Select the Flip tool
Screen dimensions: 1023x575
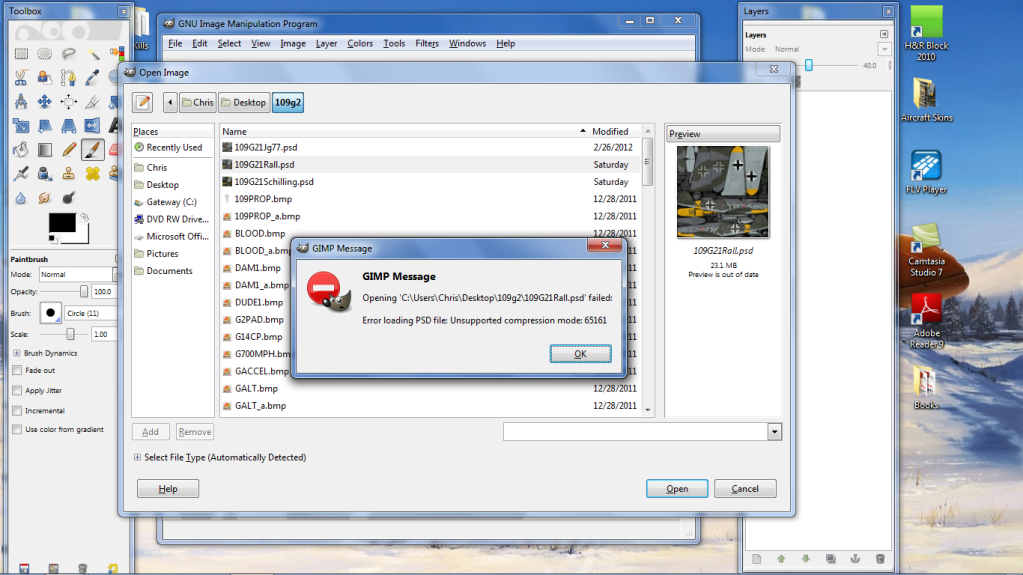pyautogui.click(x=93, y=125)
